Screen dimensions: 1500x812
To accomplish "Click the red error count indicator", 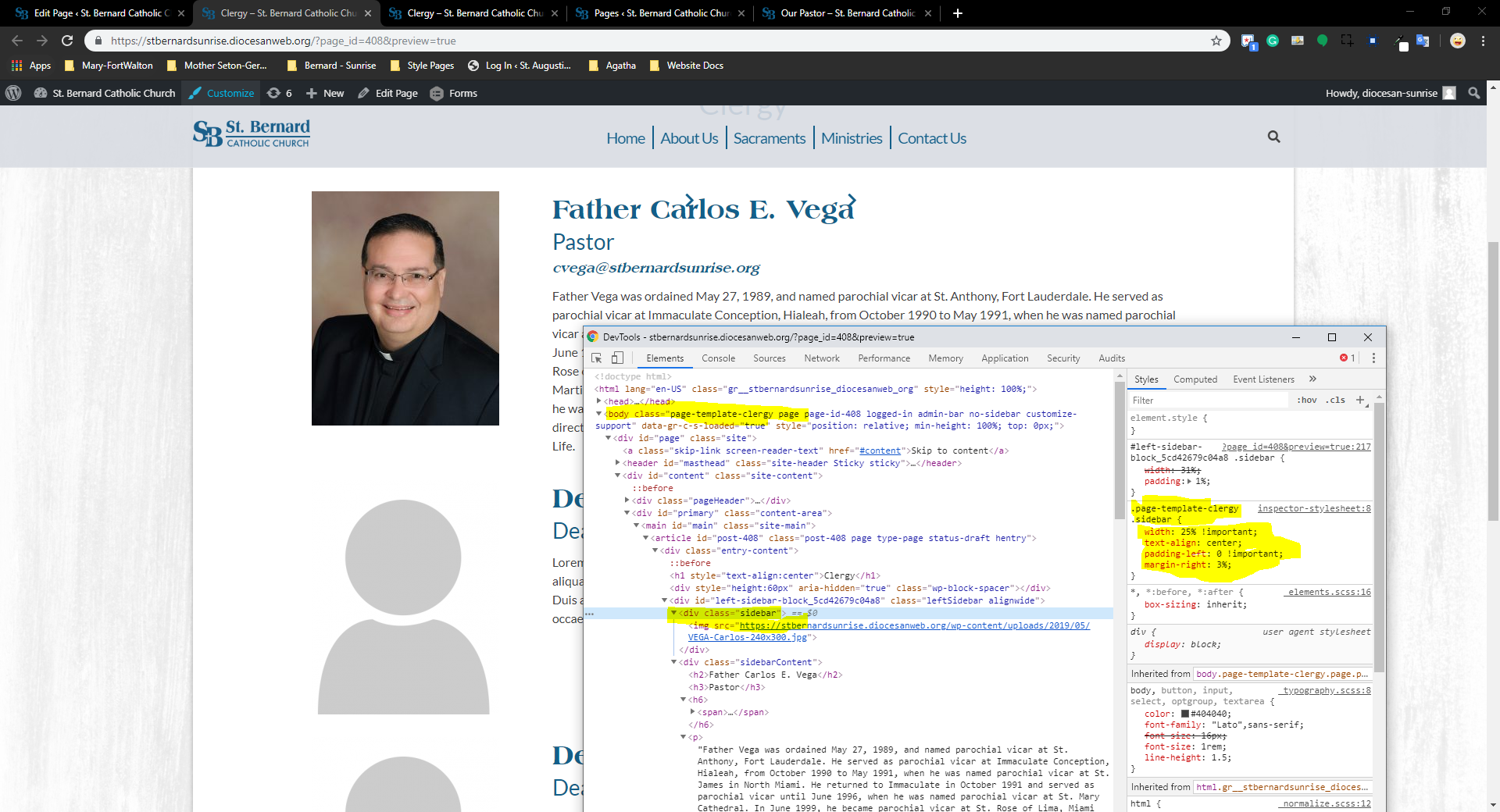I will [x=1347, y=358].
